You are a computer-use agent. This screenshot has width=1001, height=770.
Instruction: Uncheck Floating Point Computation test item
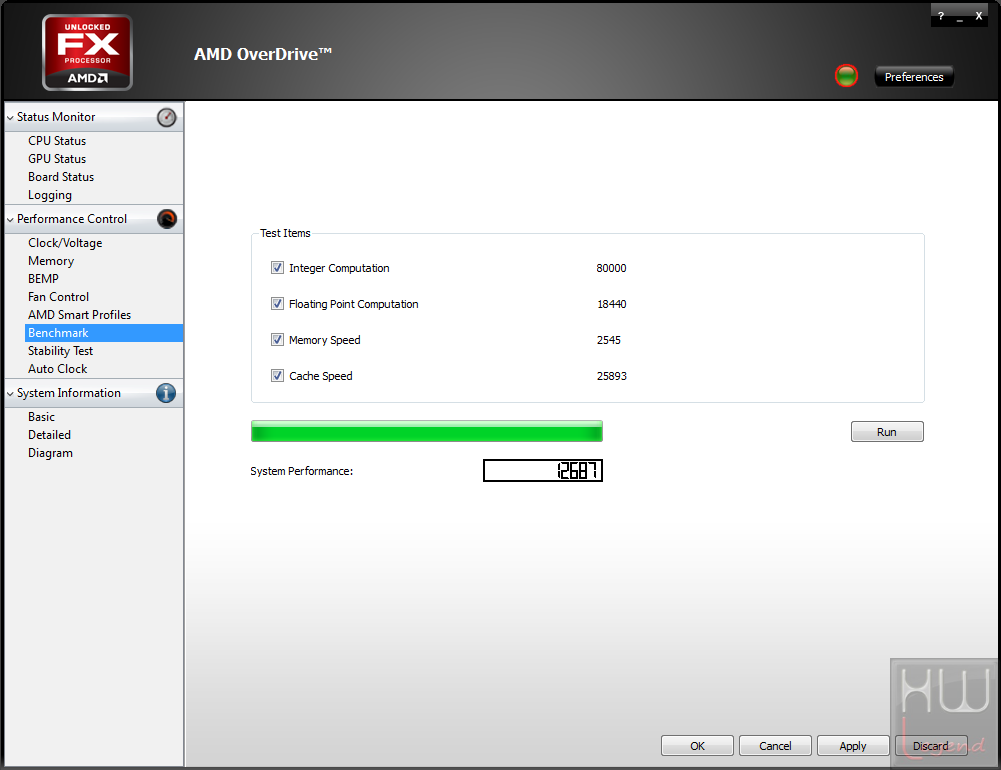(x=277, y=303)
